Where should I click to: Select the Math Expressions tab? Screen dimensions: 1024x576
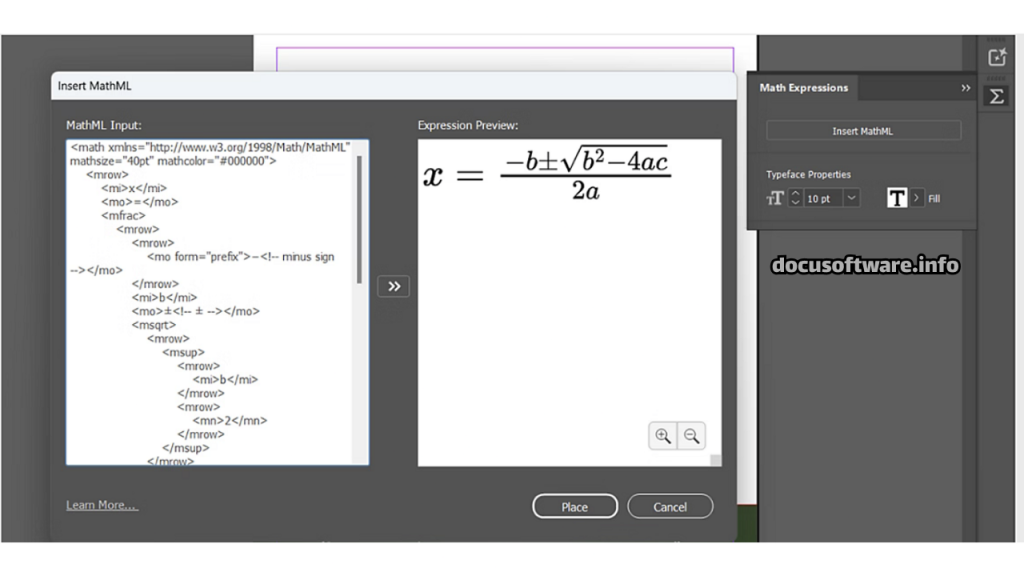tap(803, 88)
